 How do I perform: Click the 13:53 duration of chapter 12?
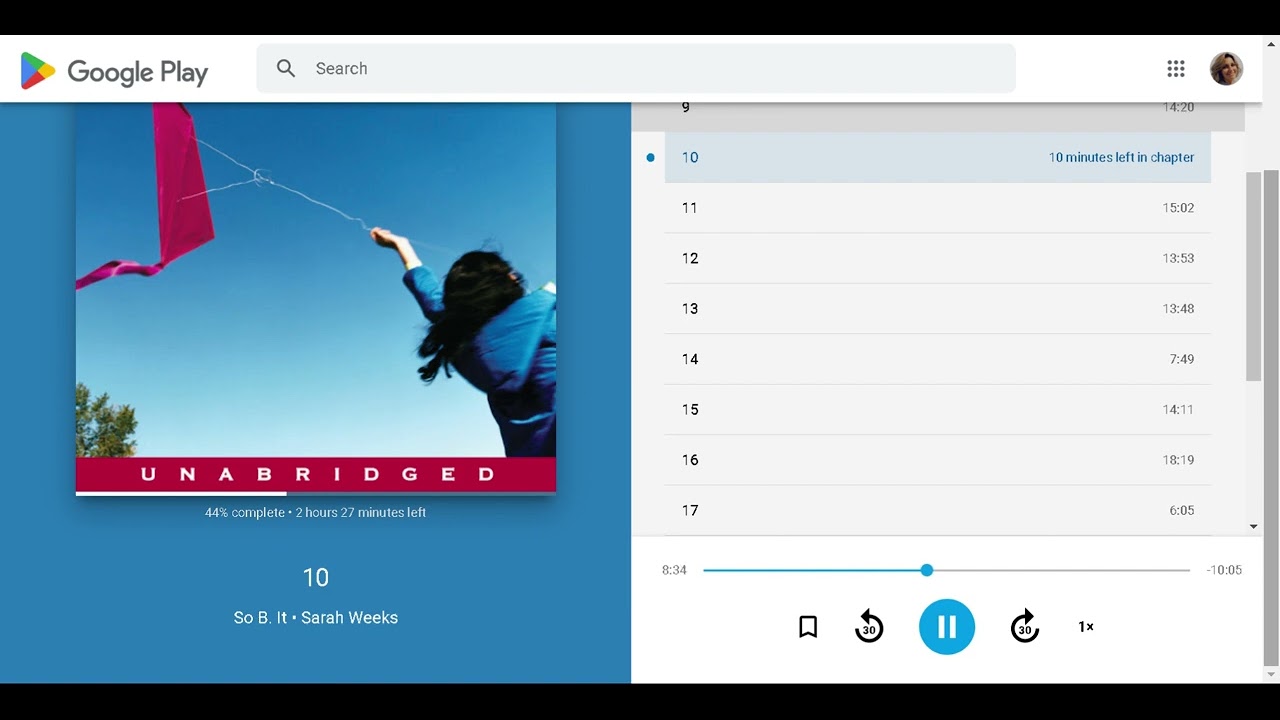(1178, 258)
